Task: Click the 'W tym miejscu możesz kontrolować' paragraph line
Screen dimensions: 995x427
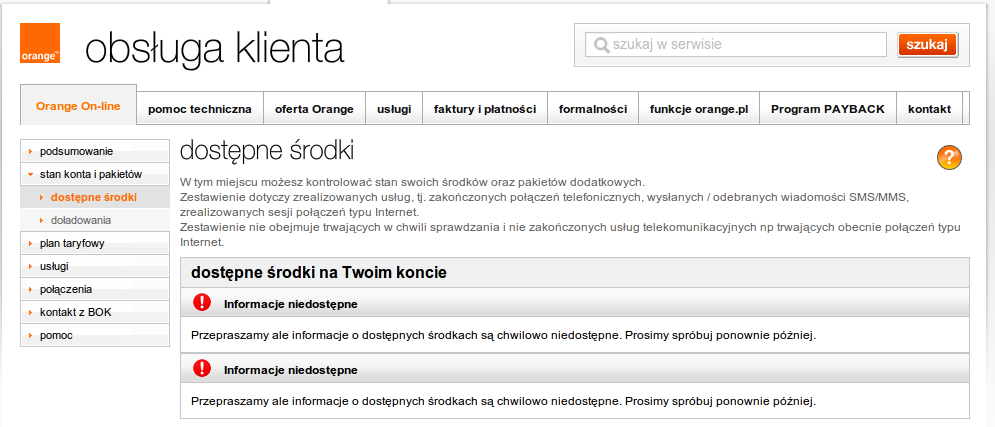Action: pyautogui.click(x=412, y=181)
